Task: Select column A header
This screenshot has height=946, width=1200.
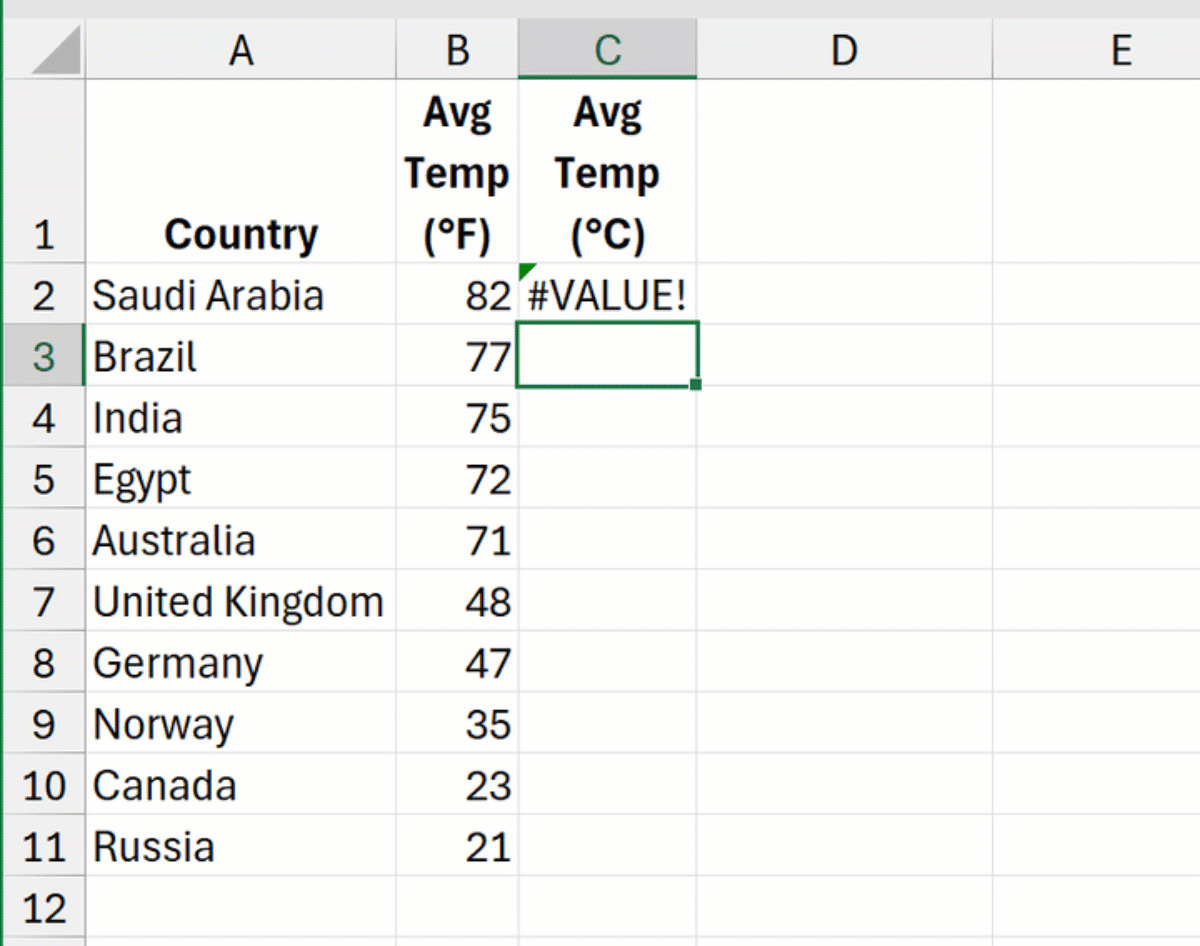Action: click(241, 50)
